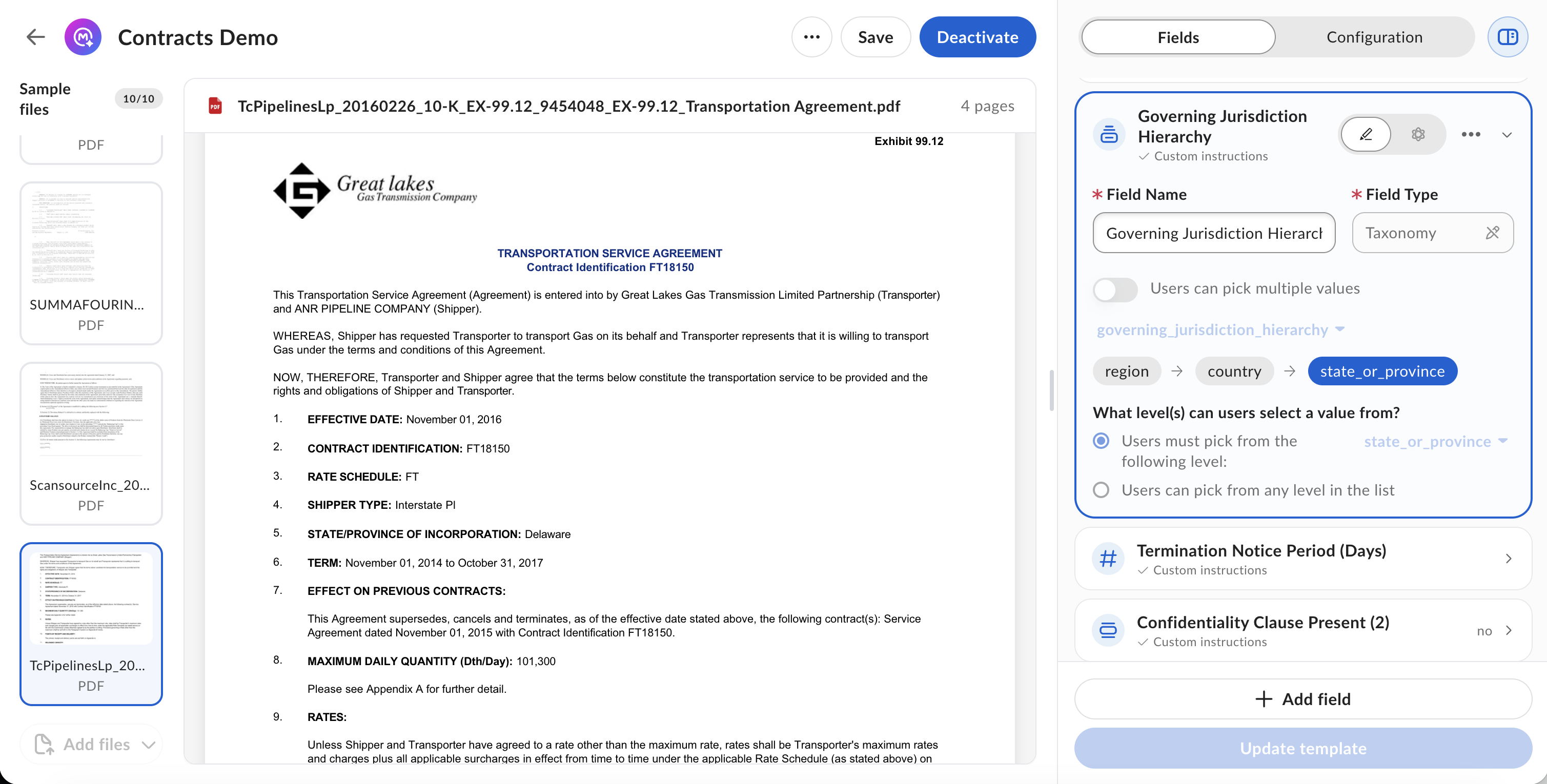Click the Contract Identification FT18150 subtitle
The width and height of the screenshot is (1547, 784).
(610, 267)
